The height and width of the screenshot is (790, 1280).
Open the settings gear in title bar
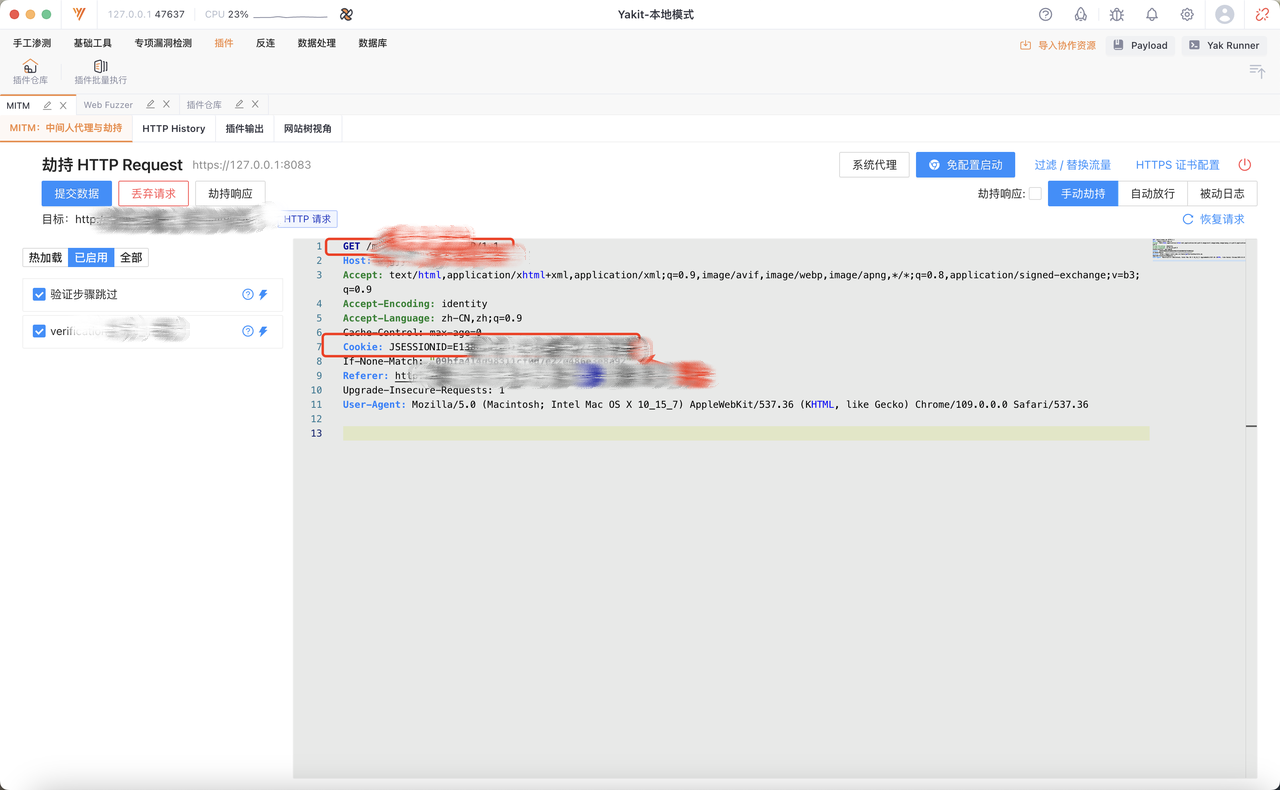1187,15
